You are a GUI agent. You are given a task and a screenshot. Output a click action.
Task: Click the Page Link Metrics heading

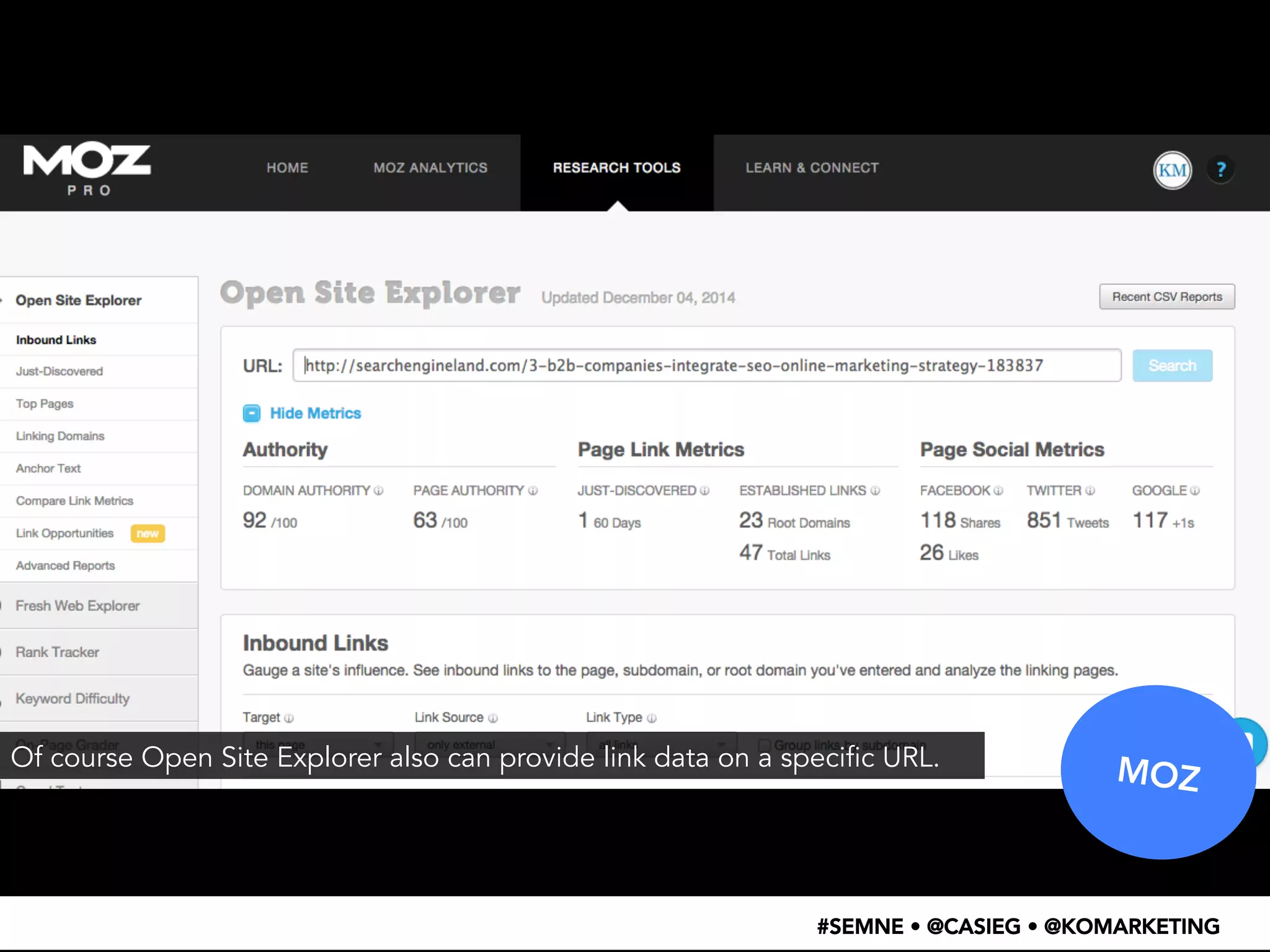pos(661,450)
